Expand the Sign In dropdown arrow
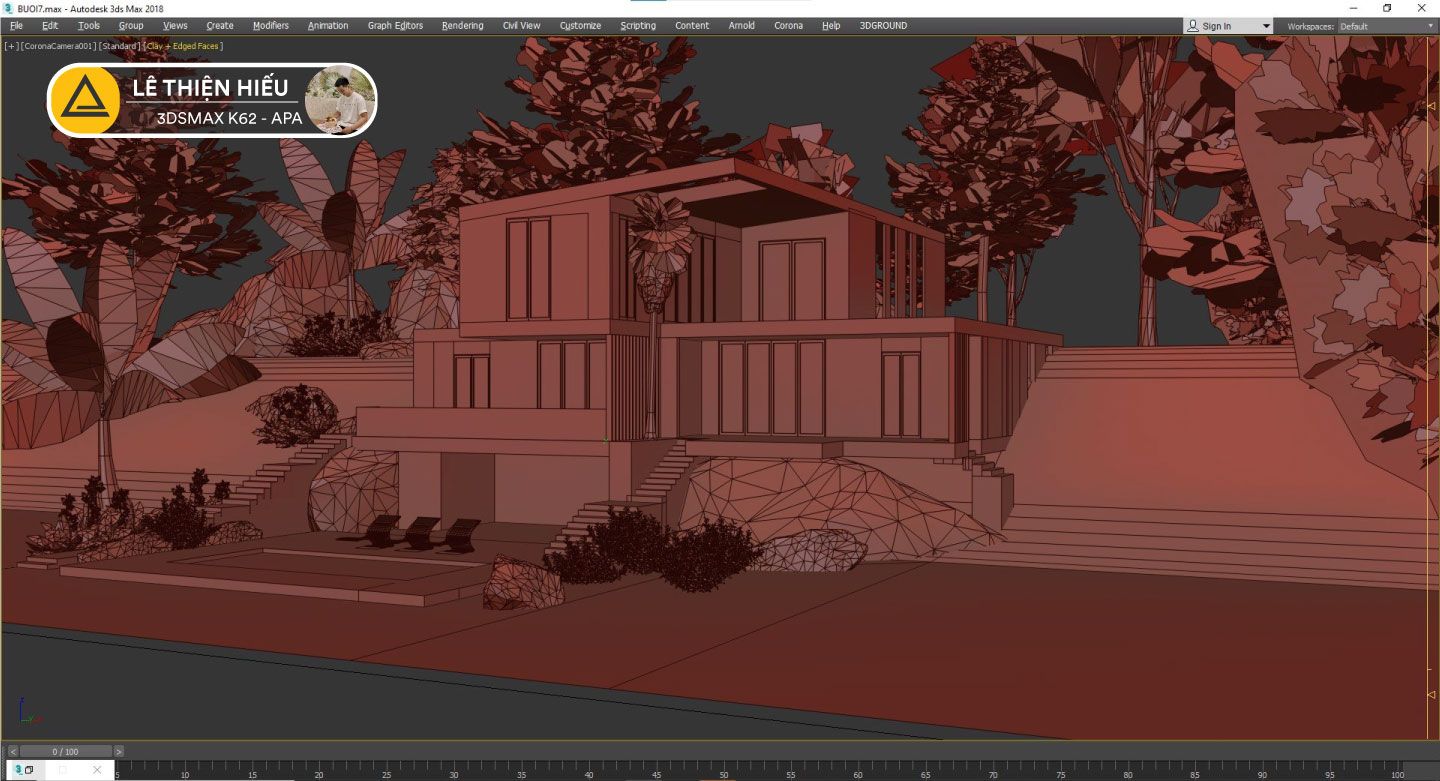The height and width of the screenshot is (781, 1440). click(1266, 26)
